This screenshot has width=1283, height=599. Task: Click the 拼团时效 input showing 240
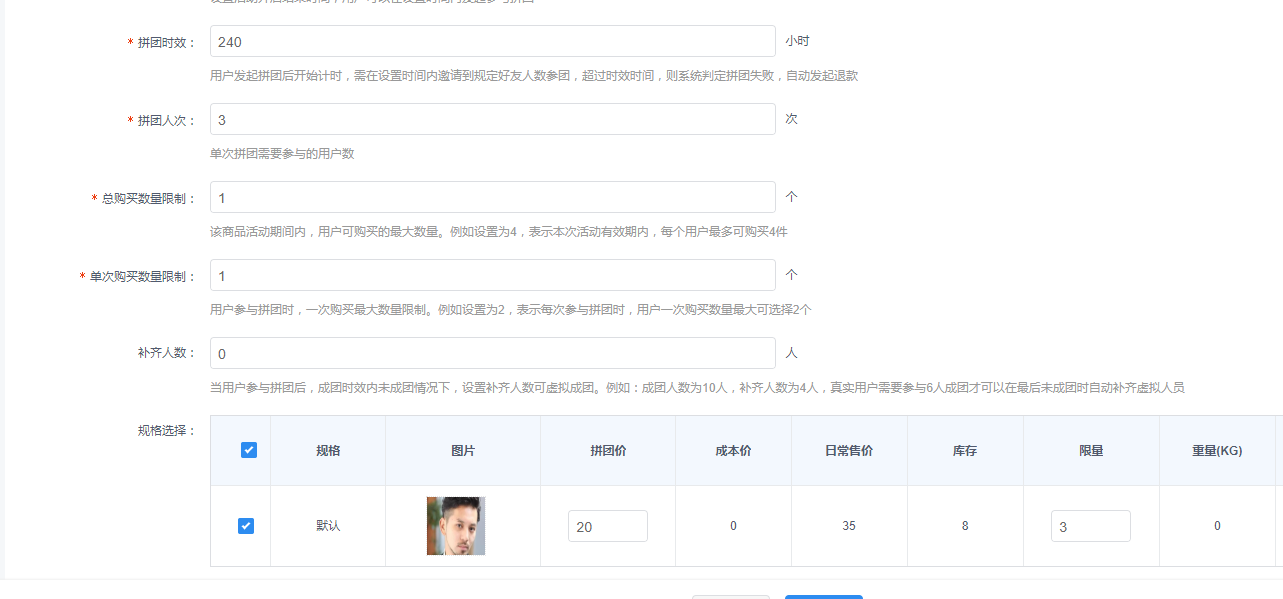pos(492,41)
